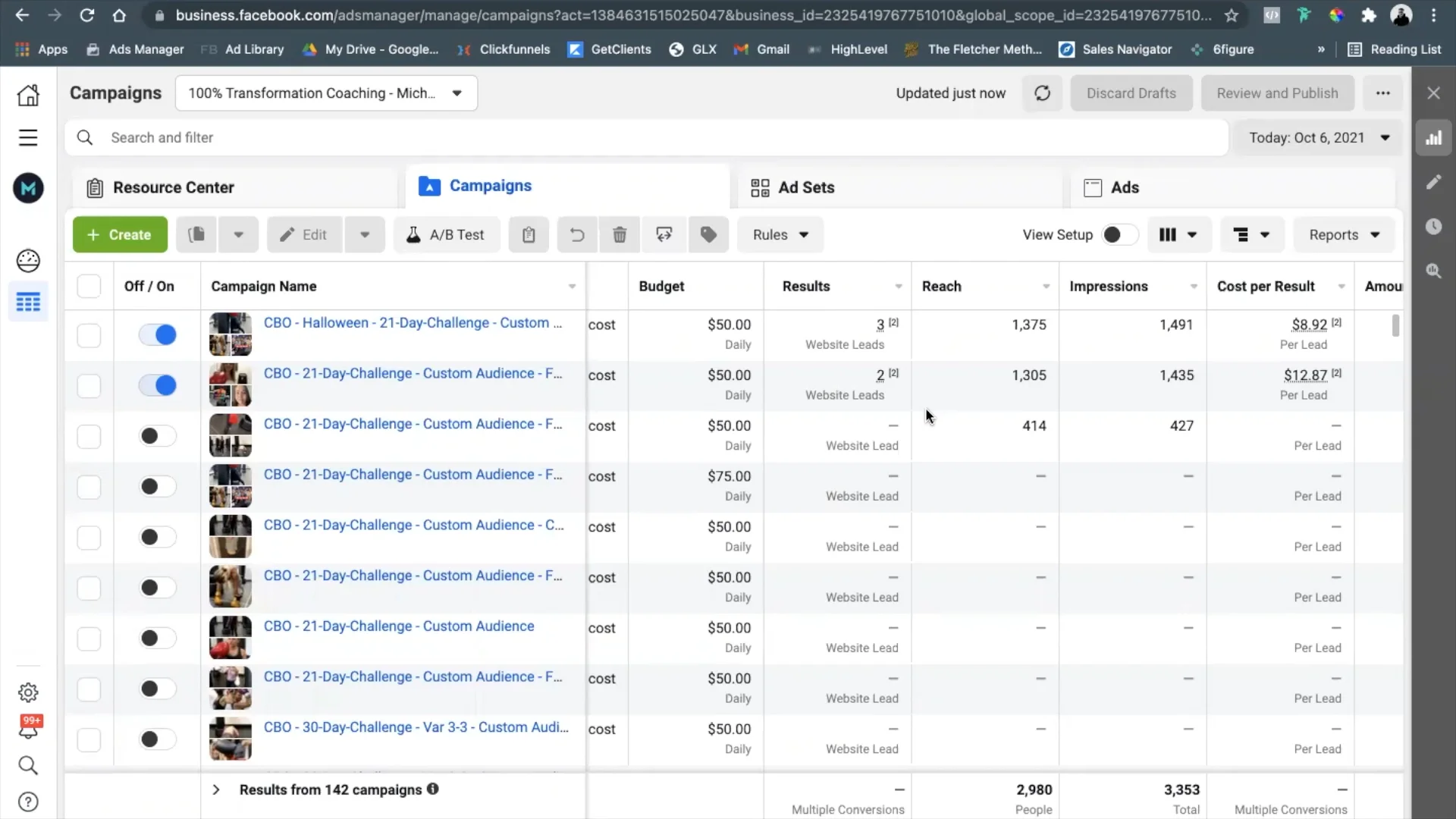Click the refresh icon next to Updated just now
The height and width of the screenshot is (819, 1456).
[1042, 93]
